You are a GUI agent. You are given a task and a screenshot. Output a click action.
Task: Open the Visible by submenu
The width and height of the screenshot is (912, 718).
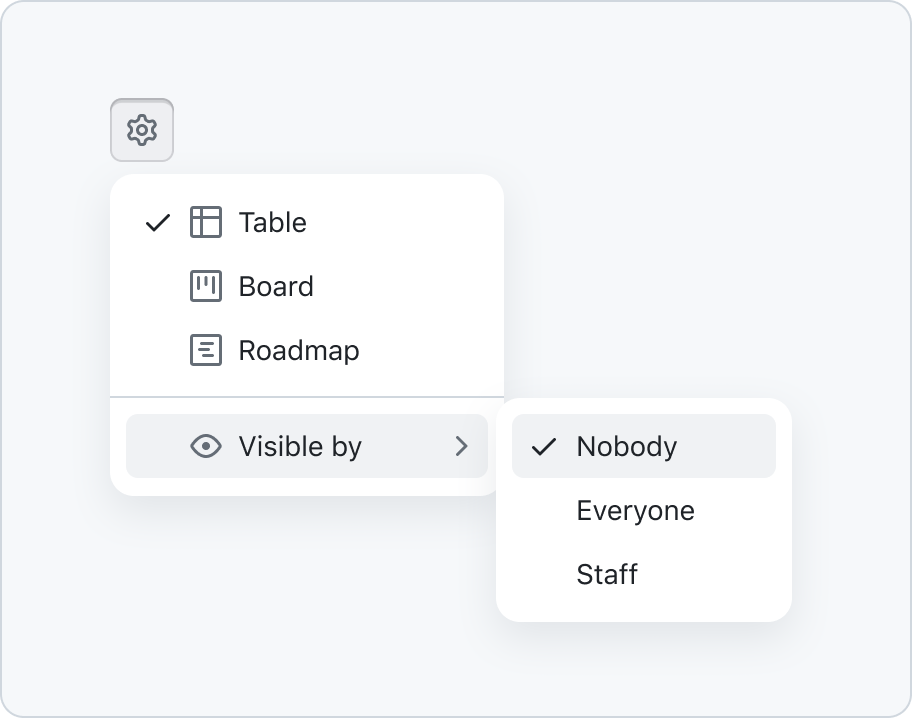tap(307, 446)
